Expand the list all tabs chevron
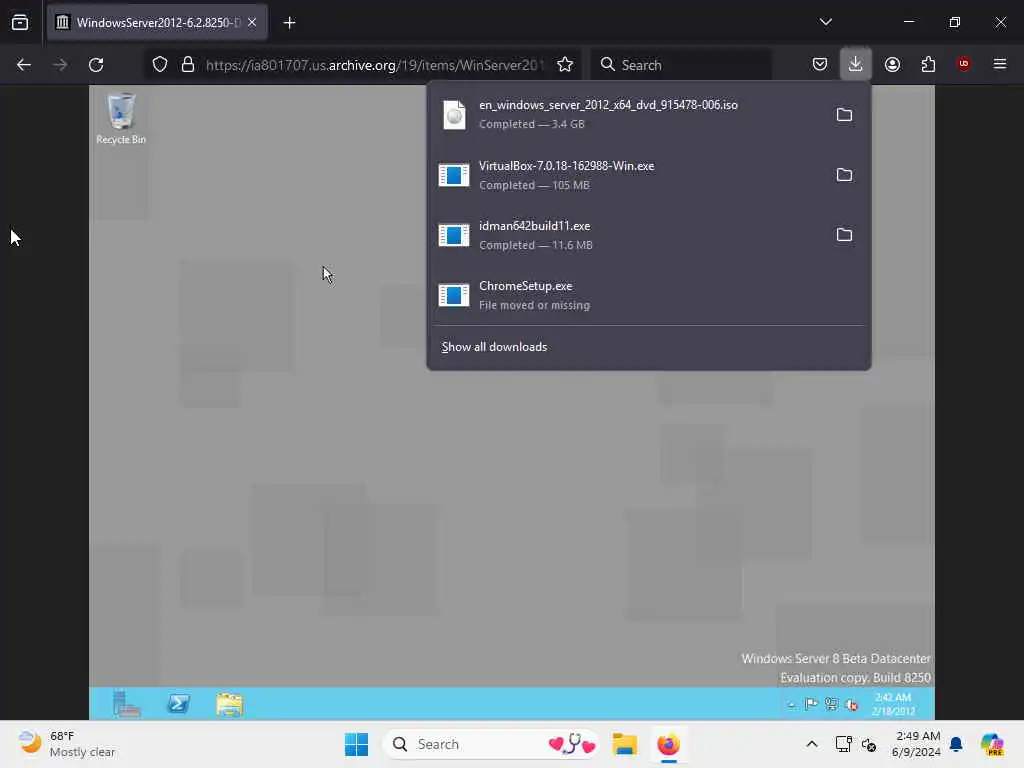 825,22
